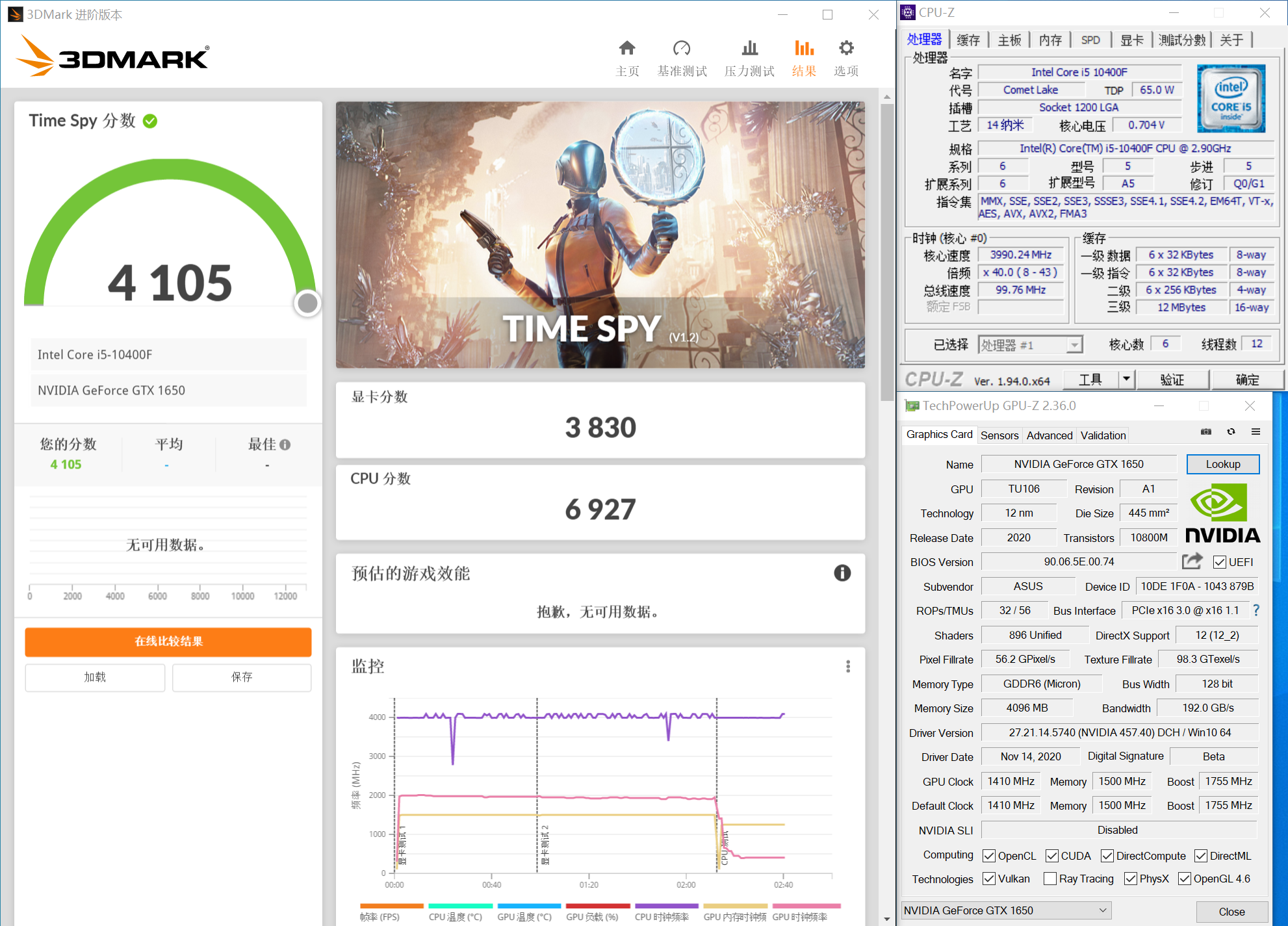Click the Driver Version field in GPU-Z
This screenshot has width=1288, height=926.
coord(1120,732)
